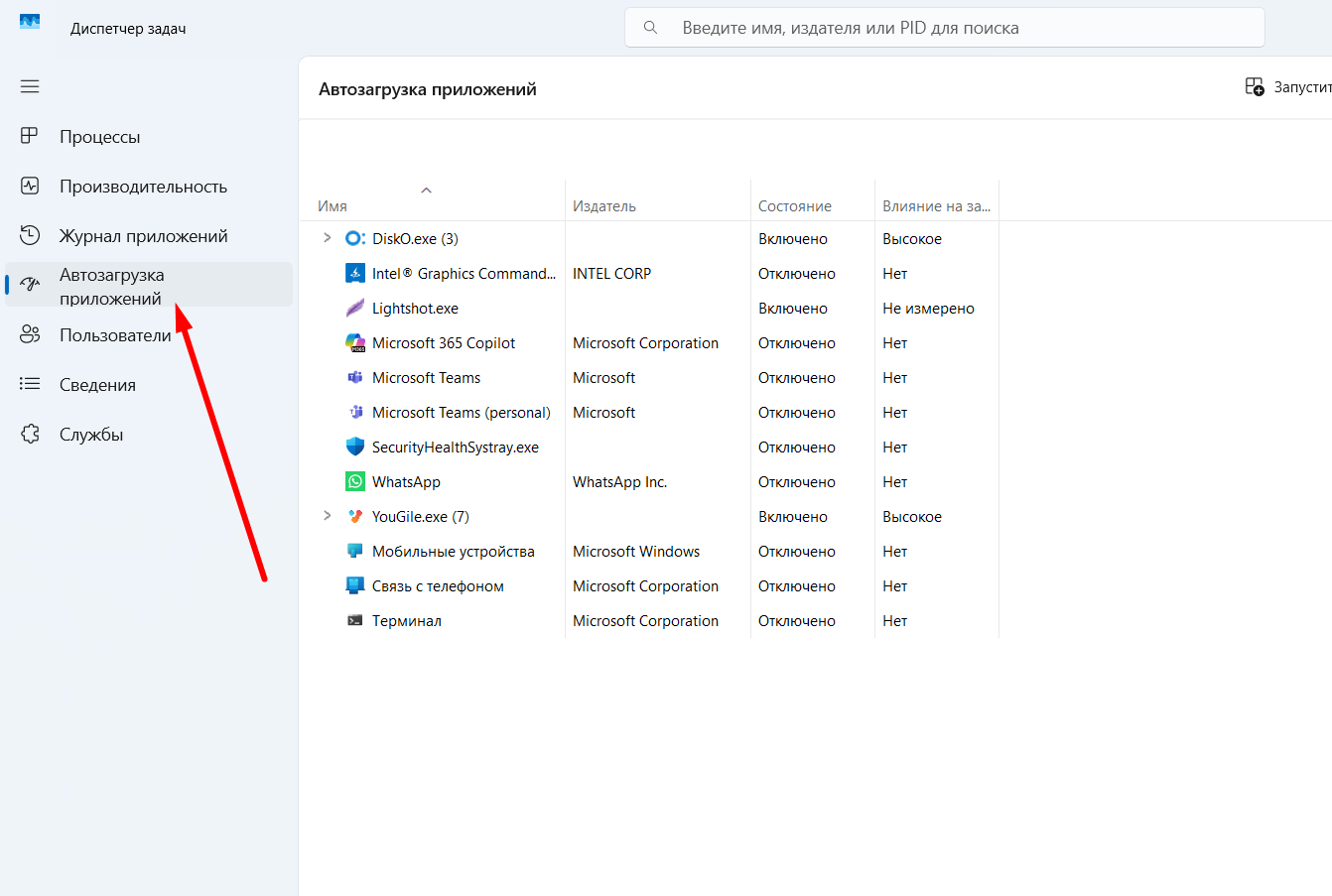This screenshot has width=1332, height=896.
Task: Select the Intel® Graphics Command row name
Action: (x=464, y=274)
